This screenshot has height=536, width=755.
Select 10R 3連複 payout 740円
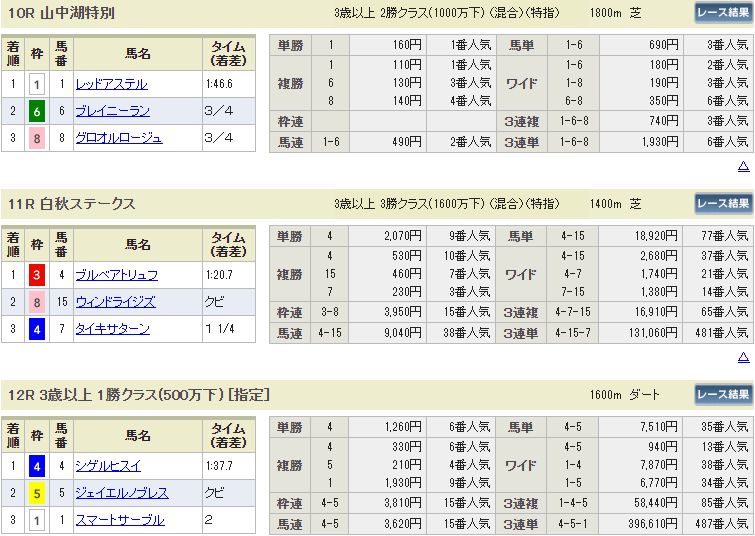tap(664, 120)
